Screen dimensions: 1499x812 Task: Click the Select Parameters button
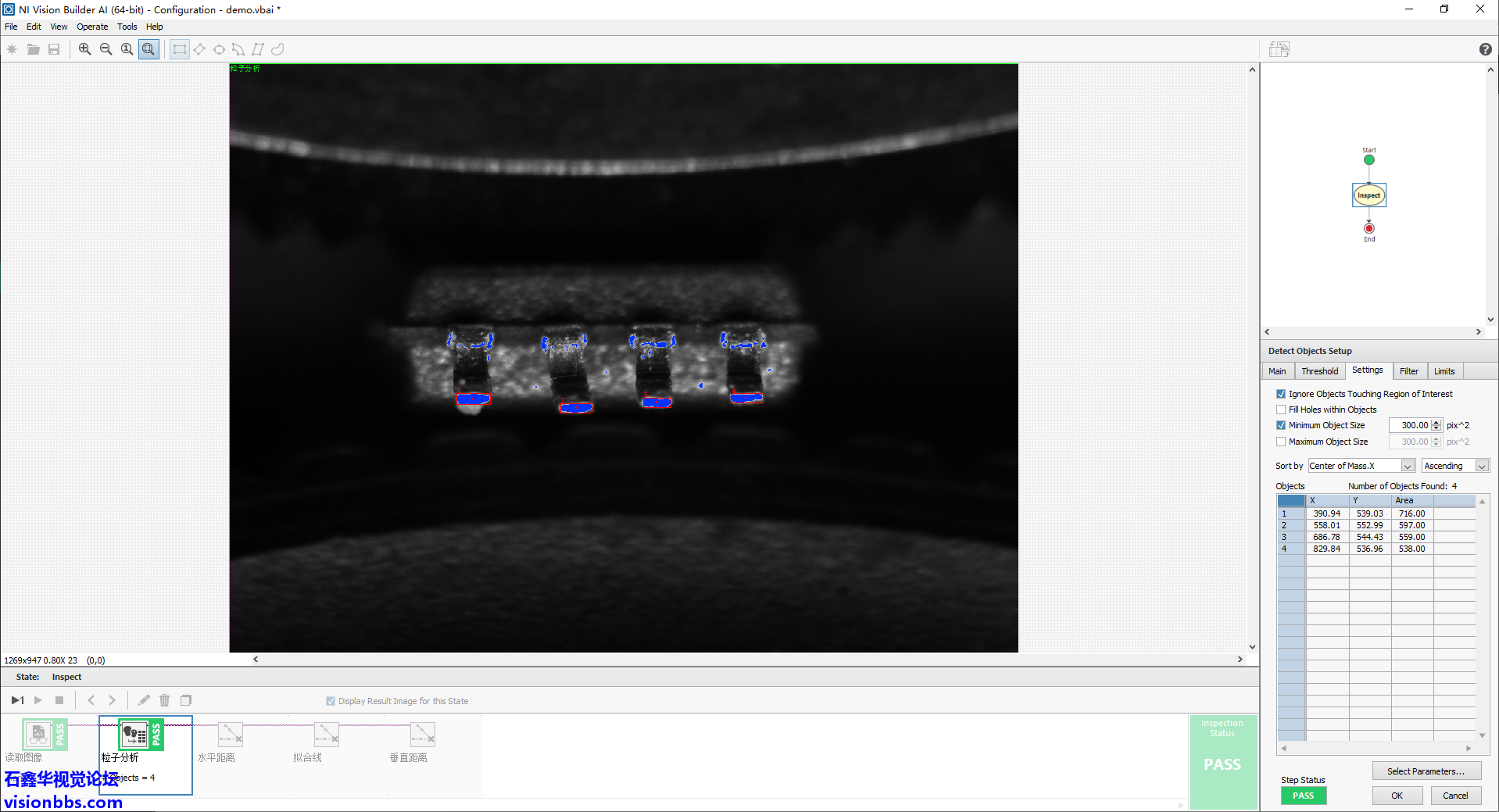(x=1426, y=771)
